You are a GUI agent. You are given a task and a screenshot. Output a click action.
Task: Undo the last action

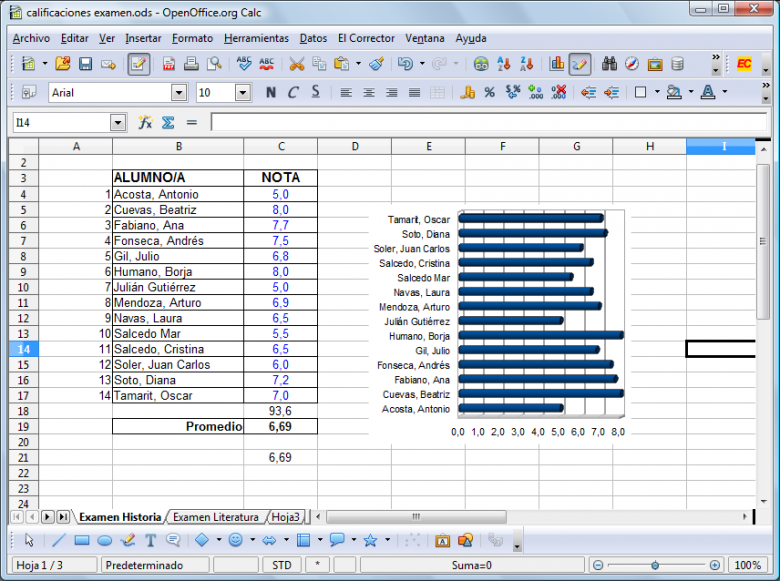[x=405, y=64]
